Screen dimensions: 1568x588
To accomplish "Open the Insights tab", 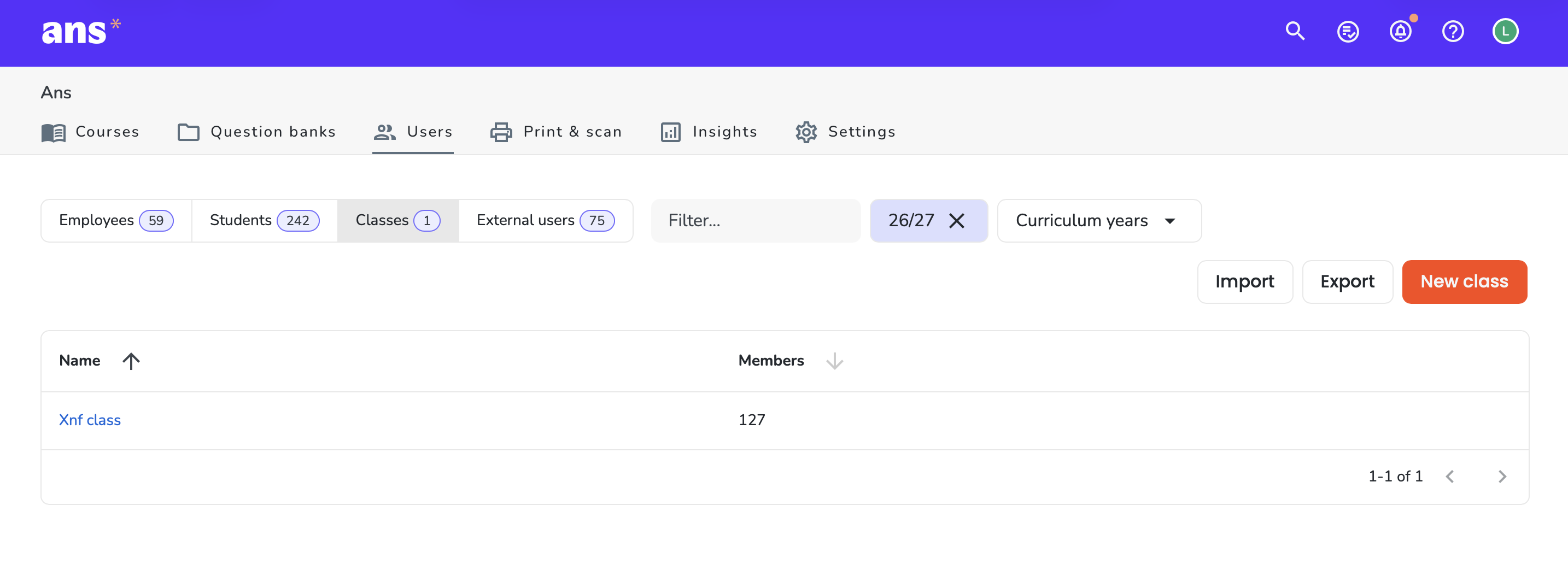I will pos(709,132).
